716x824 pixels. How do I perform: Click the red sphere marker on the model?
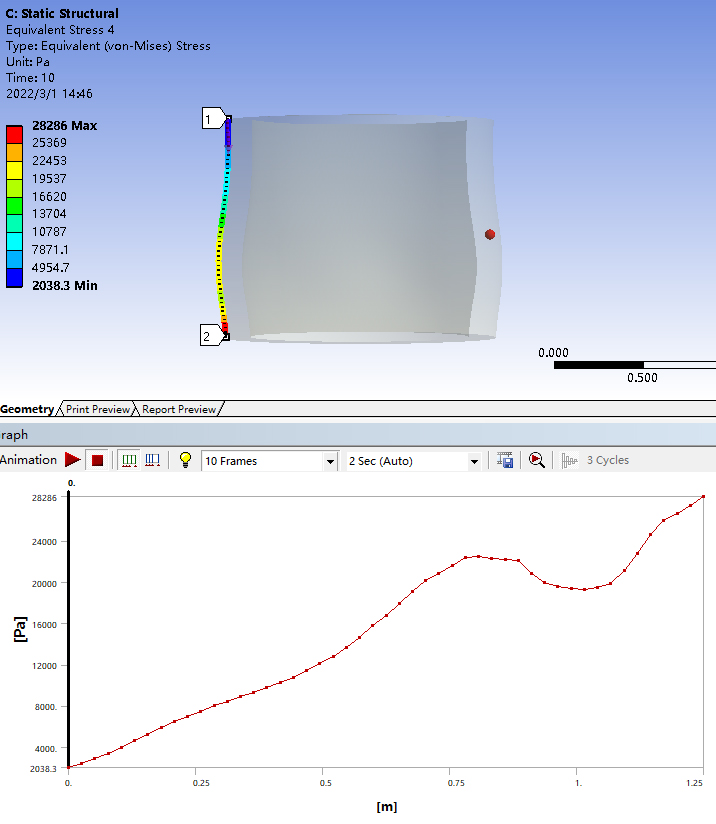click(490, 234)
